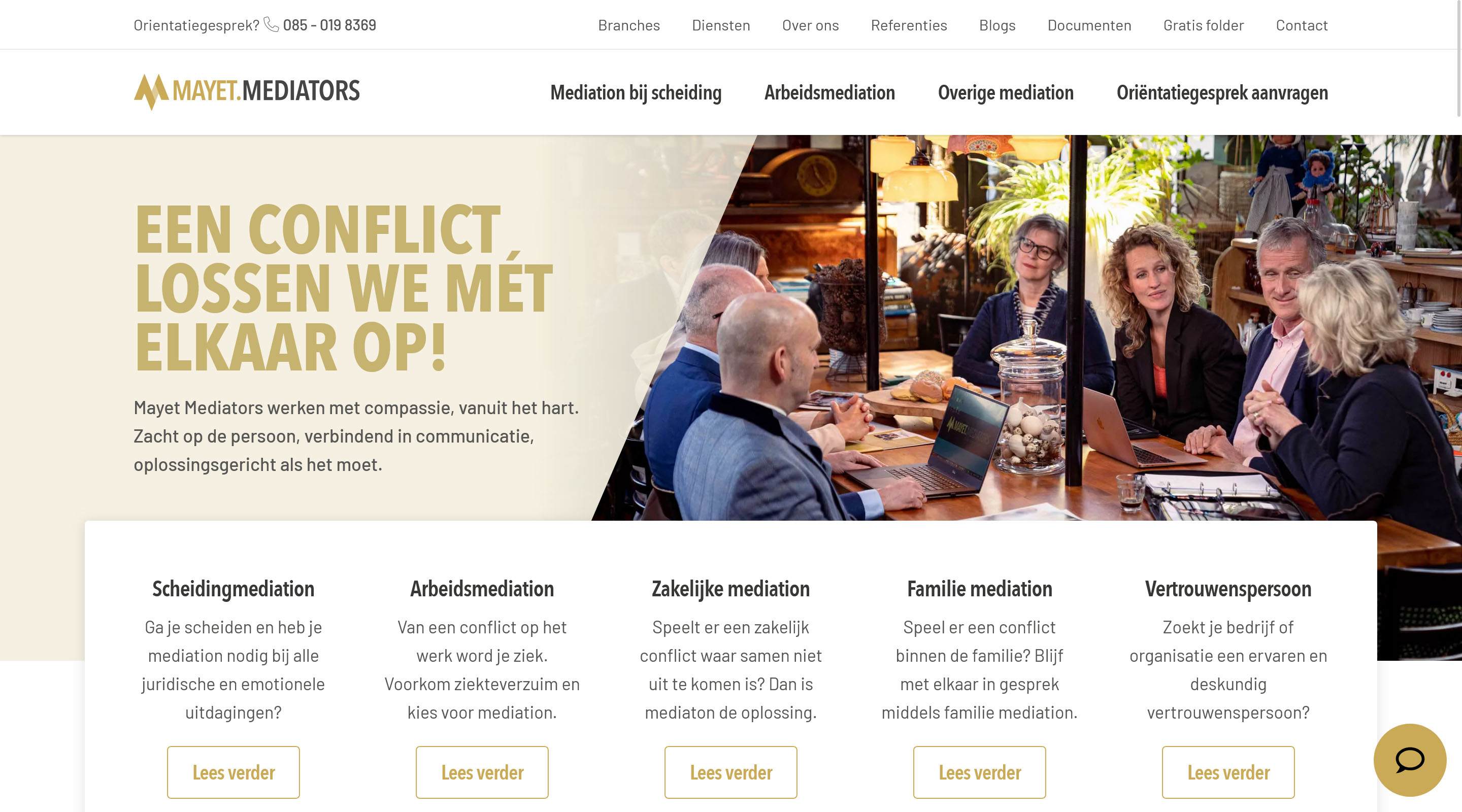
Task: Open Overige mediation menu
Action: coord(1005,92)
